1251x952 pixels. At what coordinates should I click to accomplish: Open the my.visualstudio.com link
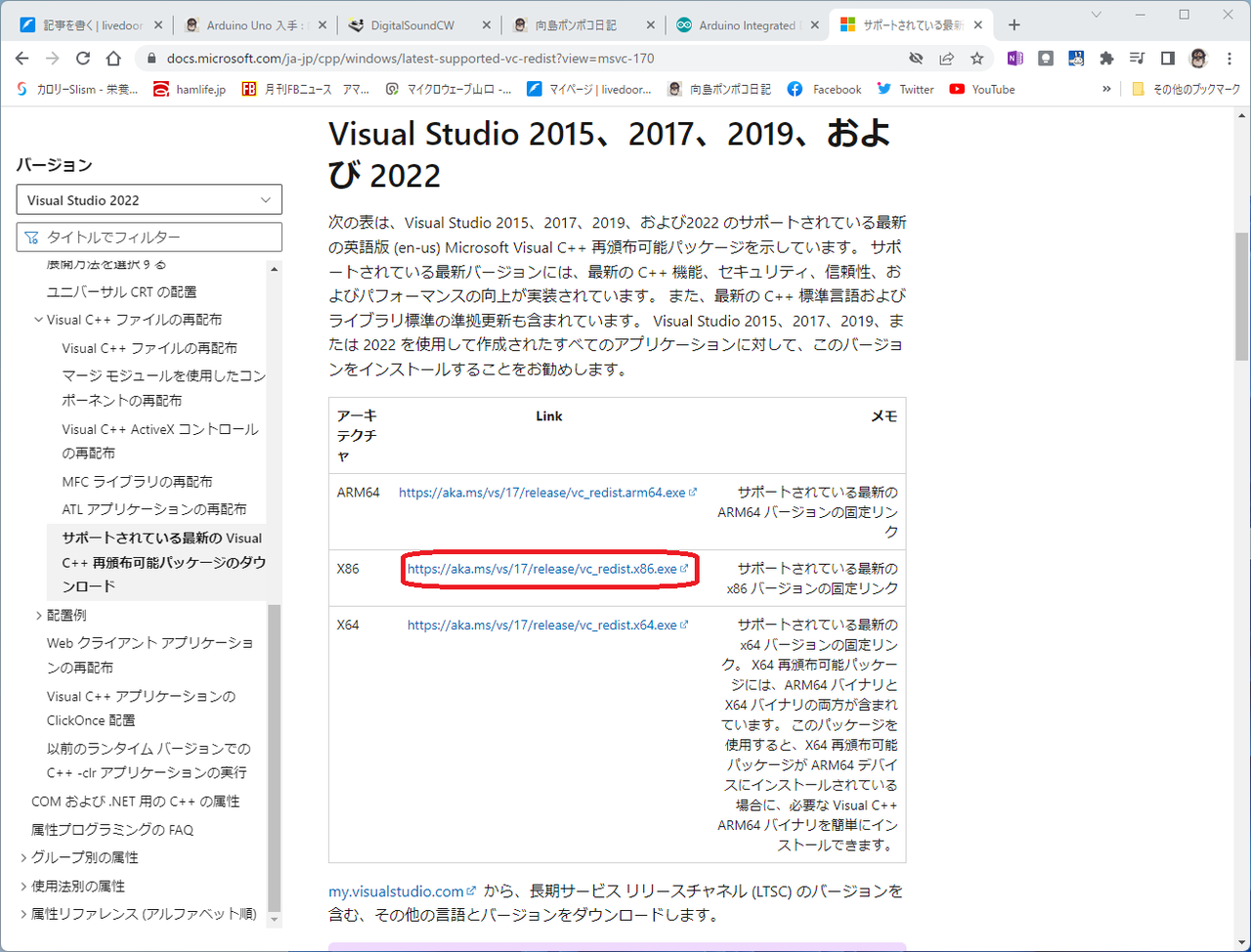coord(402,891)
